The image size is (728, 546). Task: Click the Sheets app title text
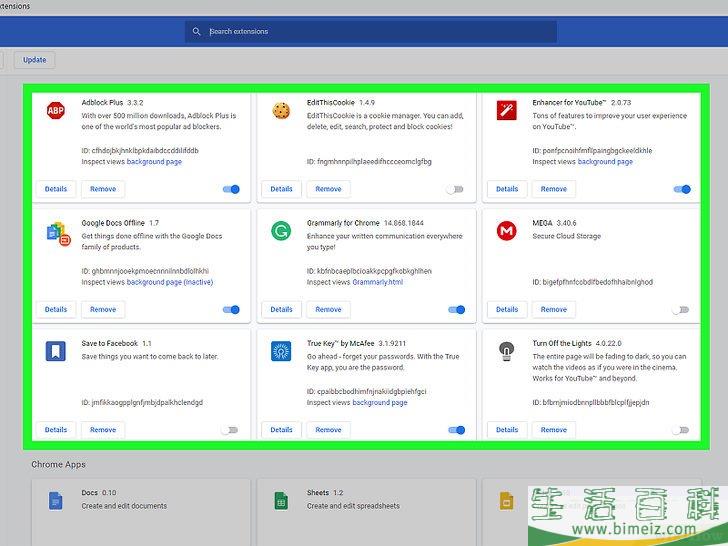pyautogui.click(x=318, y=493)
